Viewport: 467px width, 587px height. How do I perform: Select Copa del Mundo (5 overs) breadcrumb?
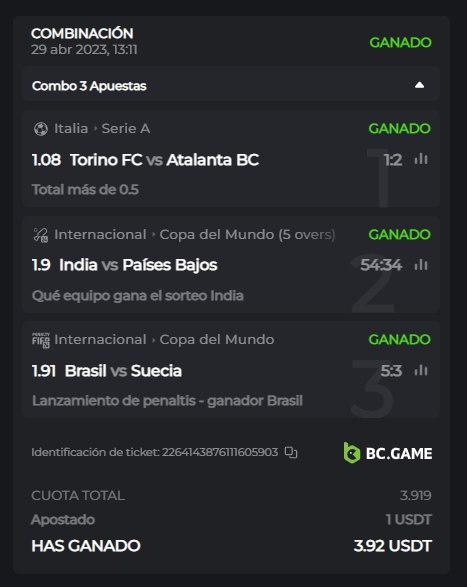click(x=247, y=235)
